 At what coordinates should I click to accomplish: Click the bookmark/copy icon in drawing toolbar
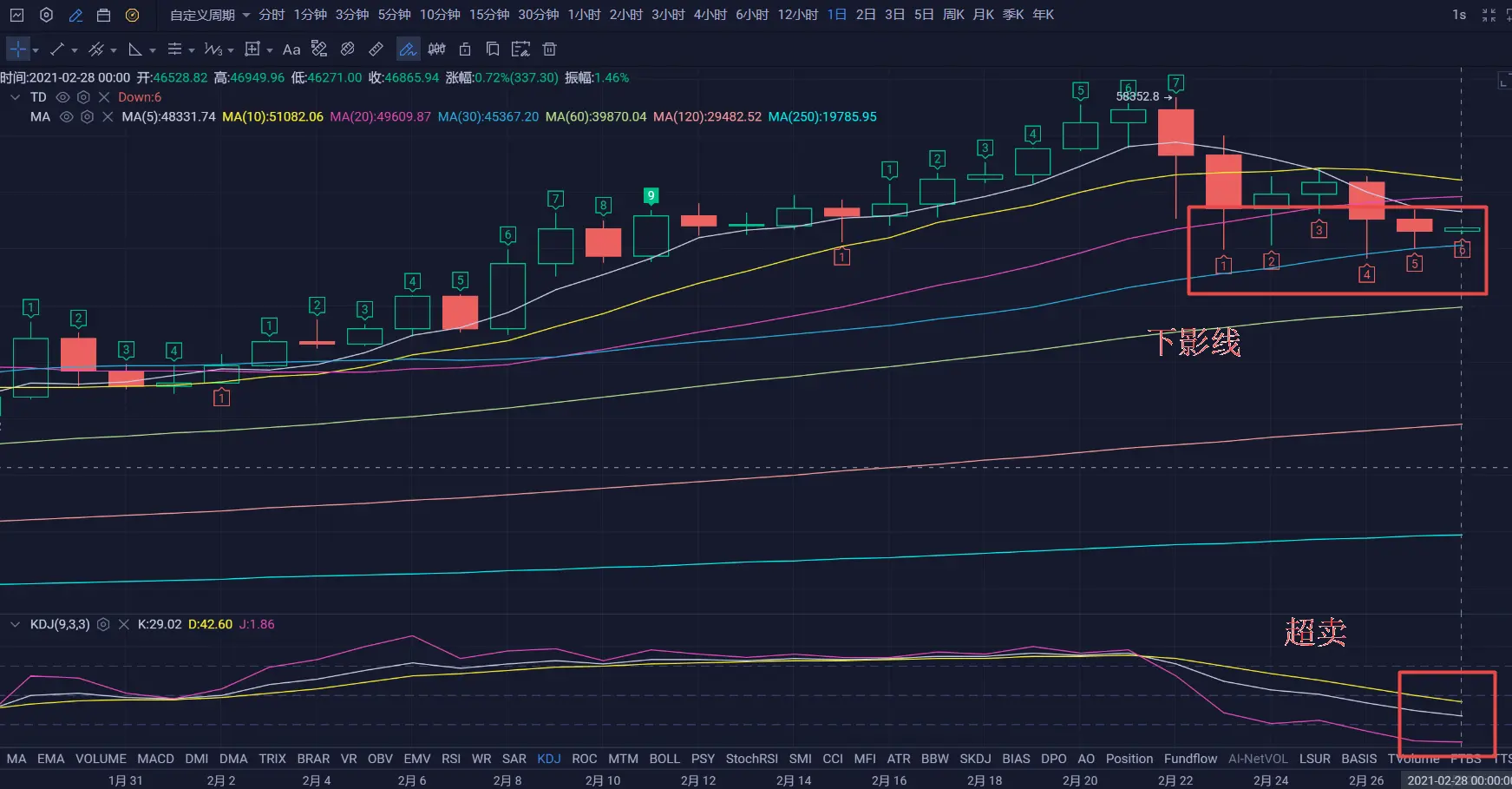click(x=493, y=49)
